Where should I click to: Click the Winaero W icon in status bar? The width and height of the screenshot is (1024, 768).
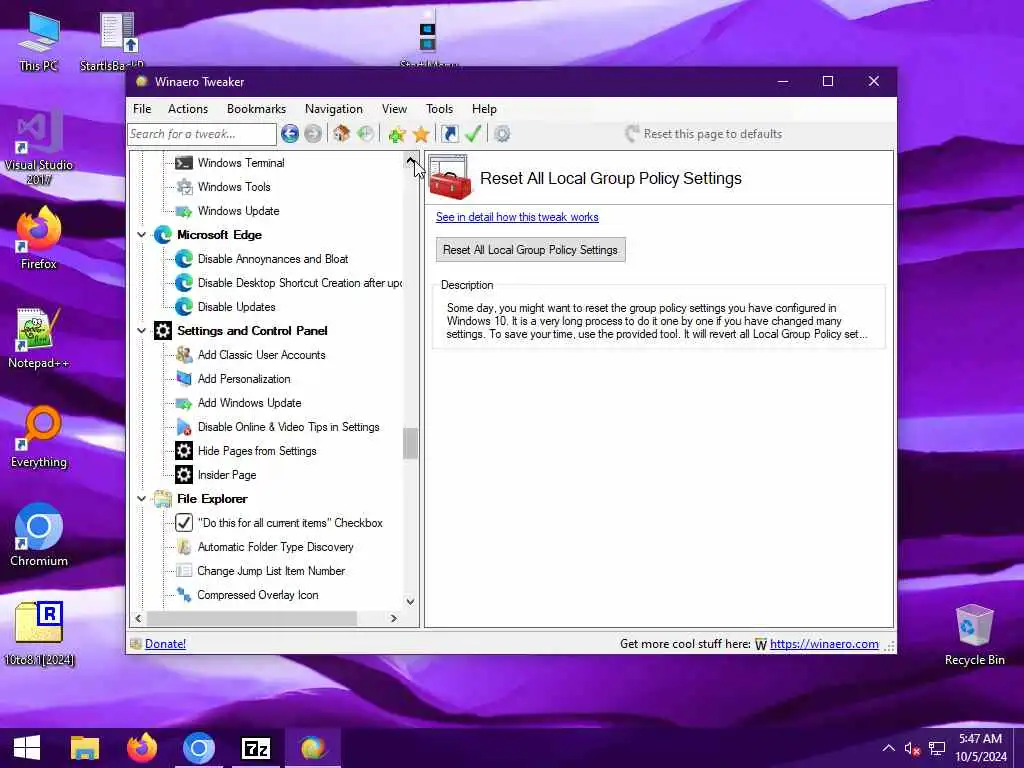pyautogui.click(x=761, y=645)
